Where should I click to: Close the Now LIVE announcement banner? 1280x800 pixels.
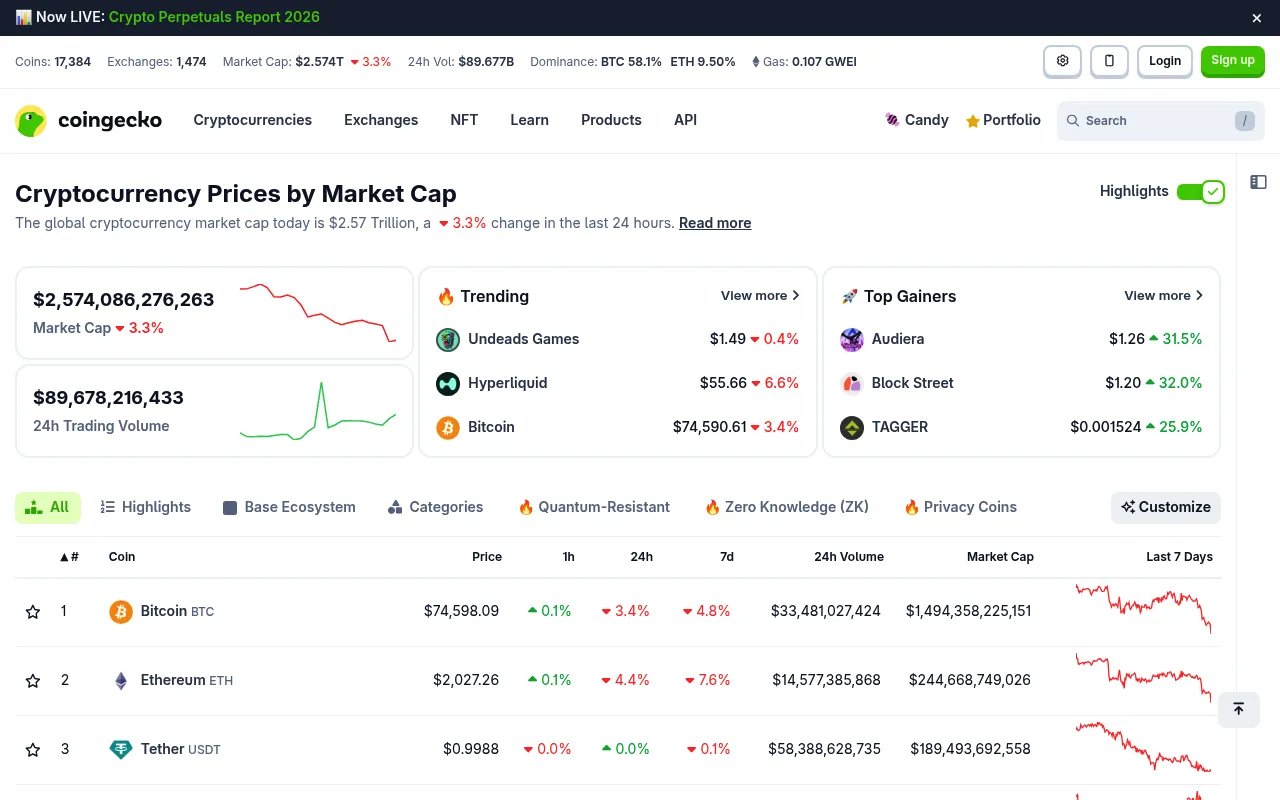point(1257,18)
